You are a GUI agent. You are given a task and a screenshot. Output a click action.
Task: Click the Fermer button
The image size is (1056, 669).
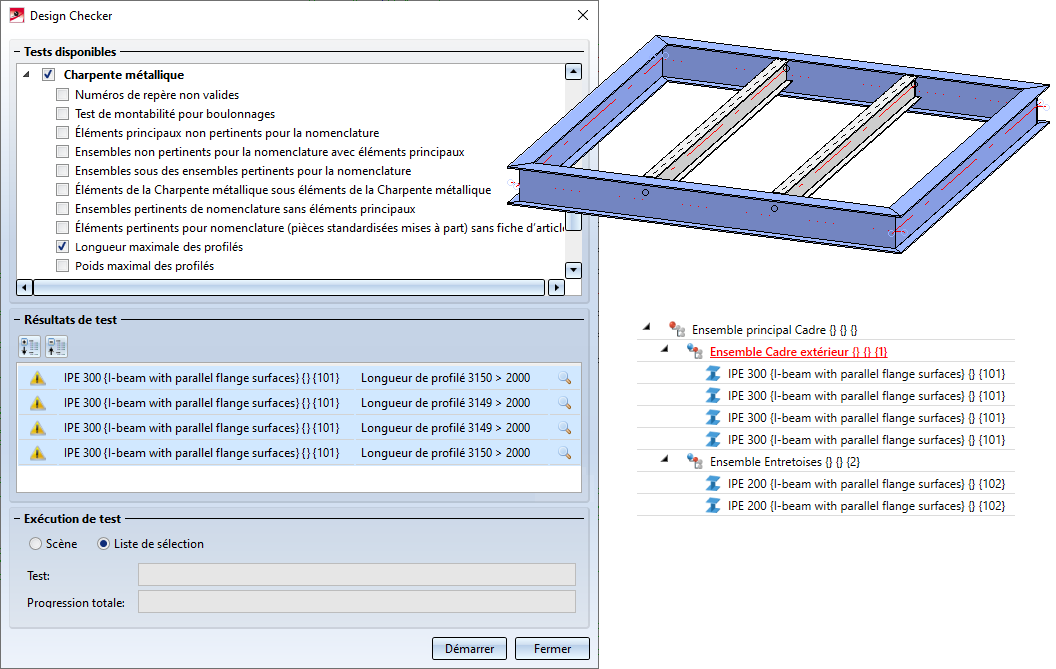coord(552,649)
